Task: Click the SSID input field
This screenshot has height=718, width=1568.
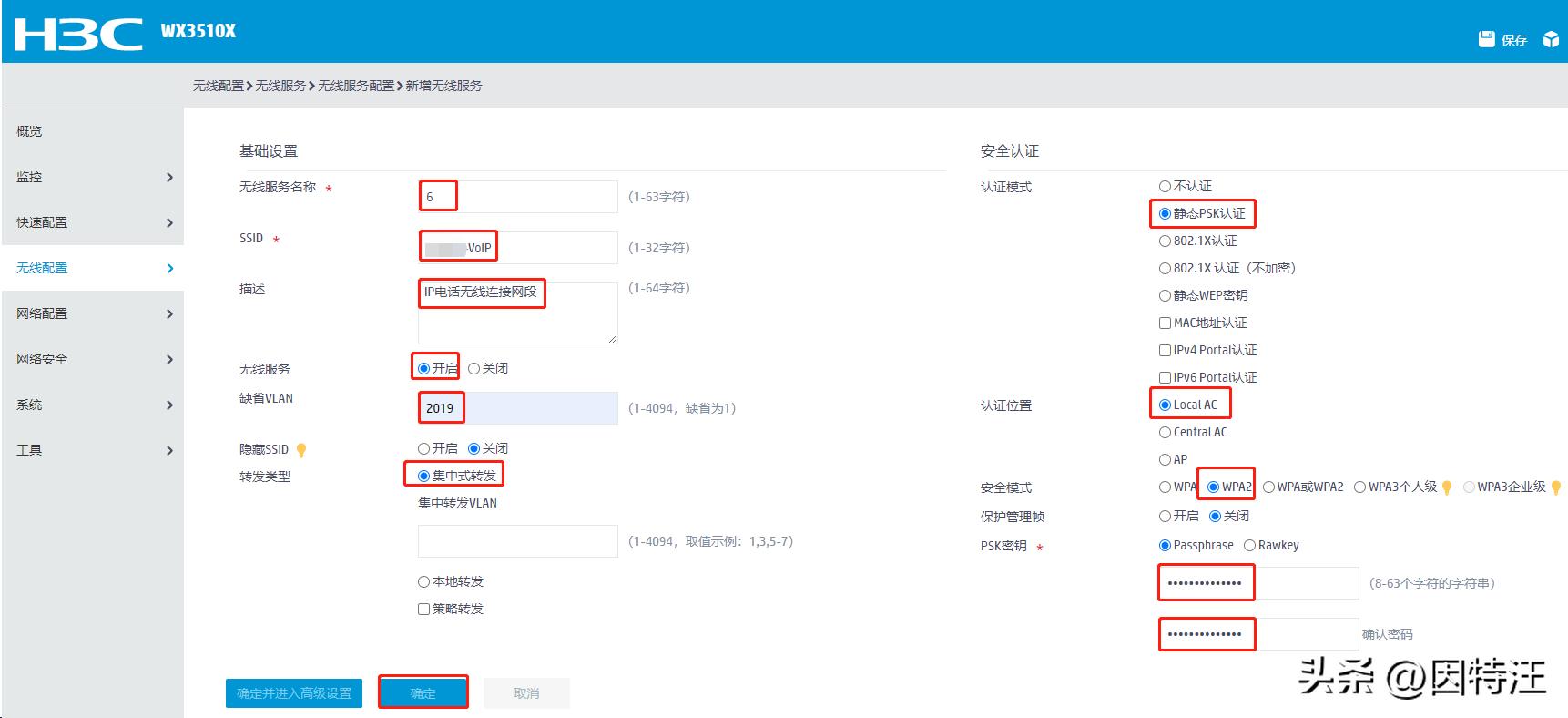Action: tap(518, 248)
